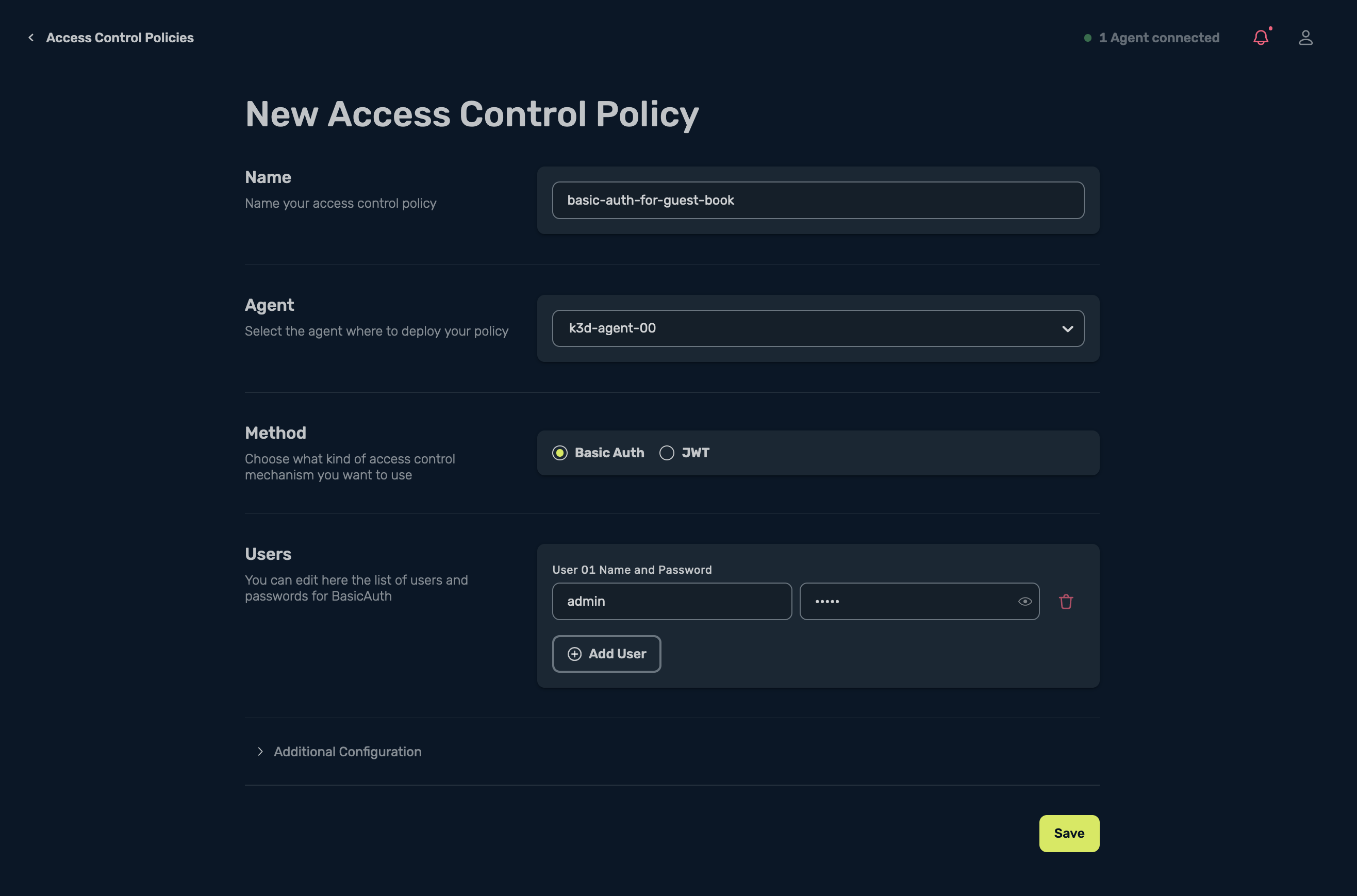Viewport: 1357px width, 896px height.
Task: Click the JWT method label
Action: click(x=696, y=453)
